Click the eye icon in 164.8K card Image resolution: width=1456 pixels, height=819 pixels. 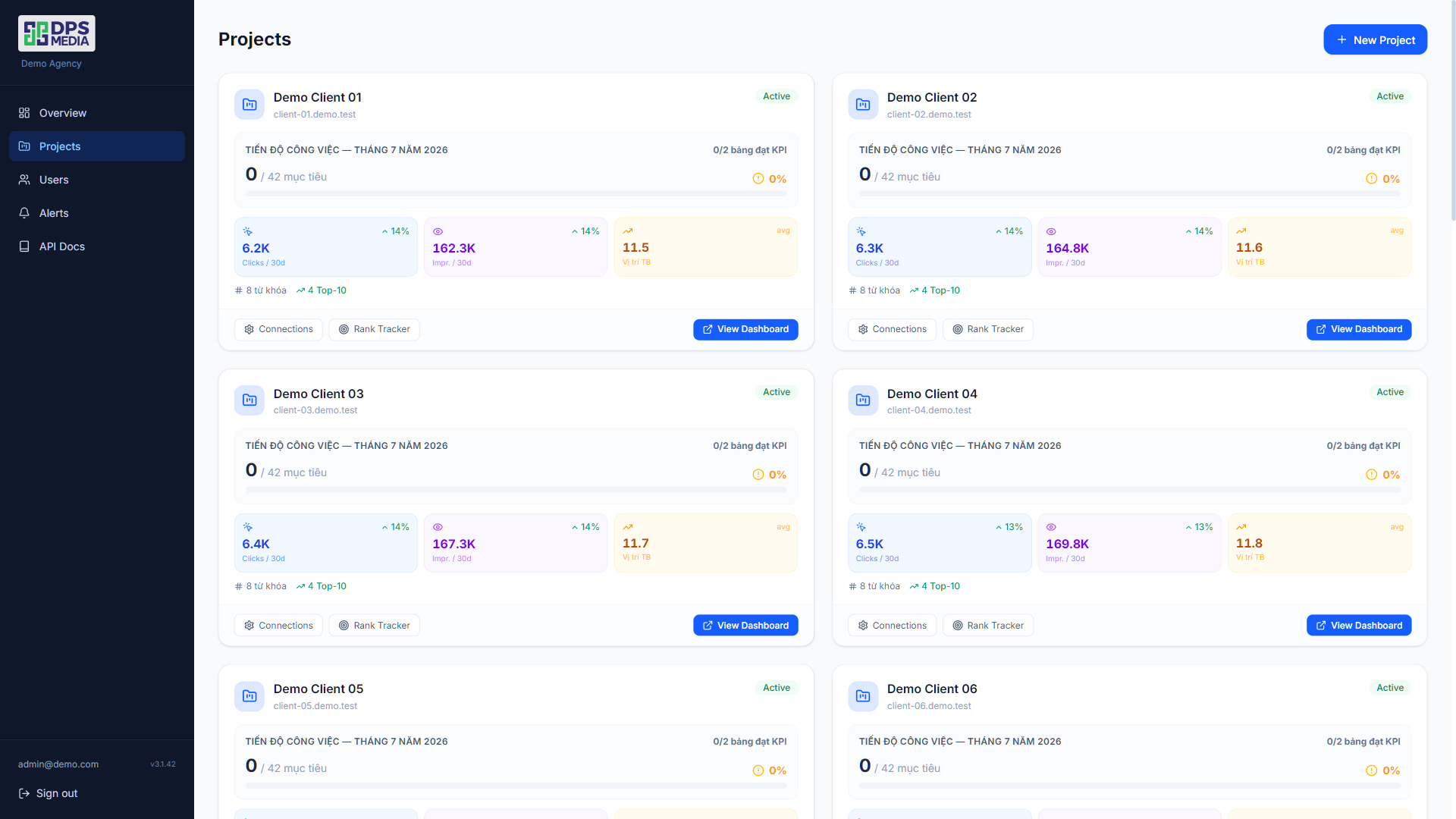(x=1051, y=231)
